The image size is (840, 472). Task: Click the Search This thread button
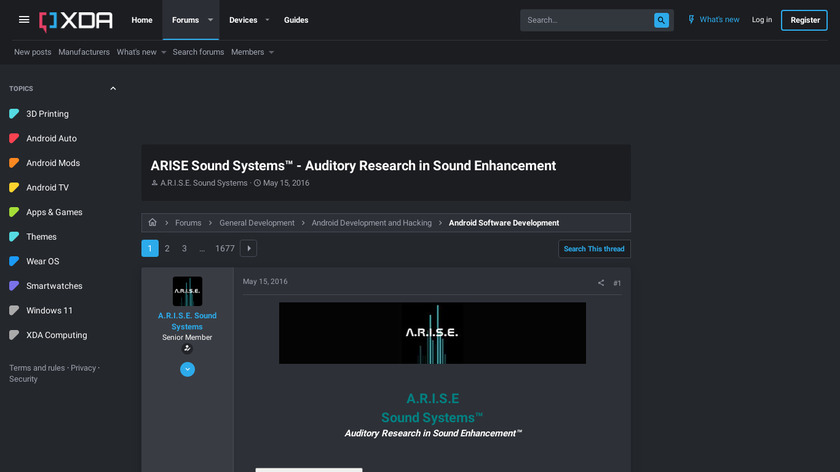pos(594,249)
